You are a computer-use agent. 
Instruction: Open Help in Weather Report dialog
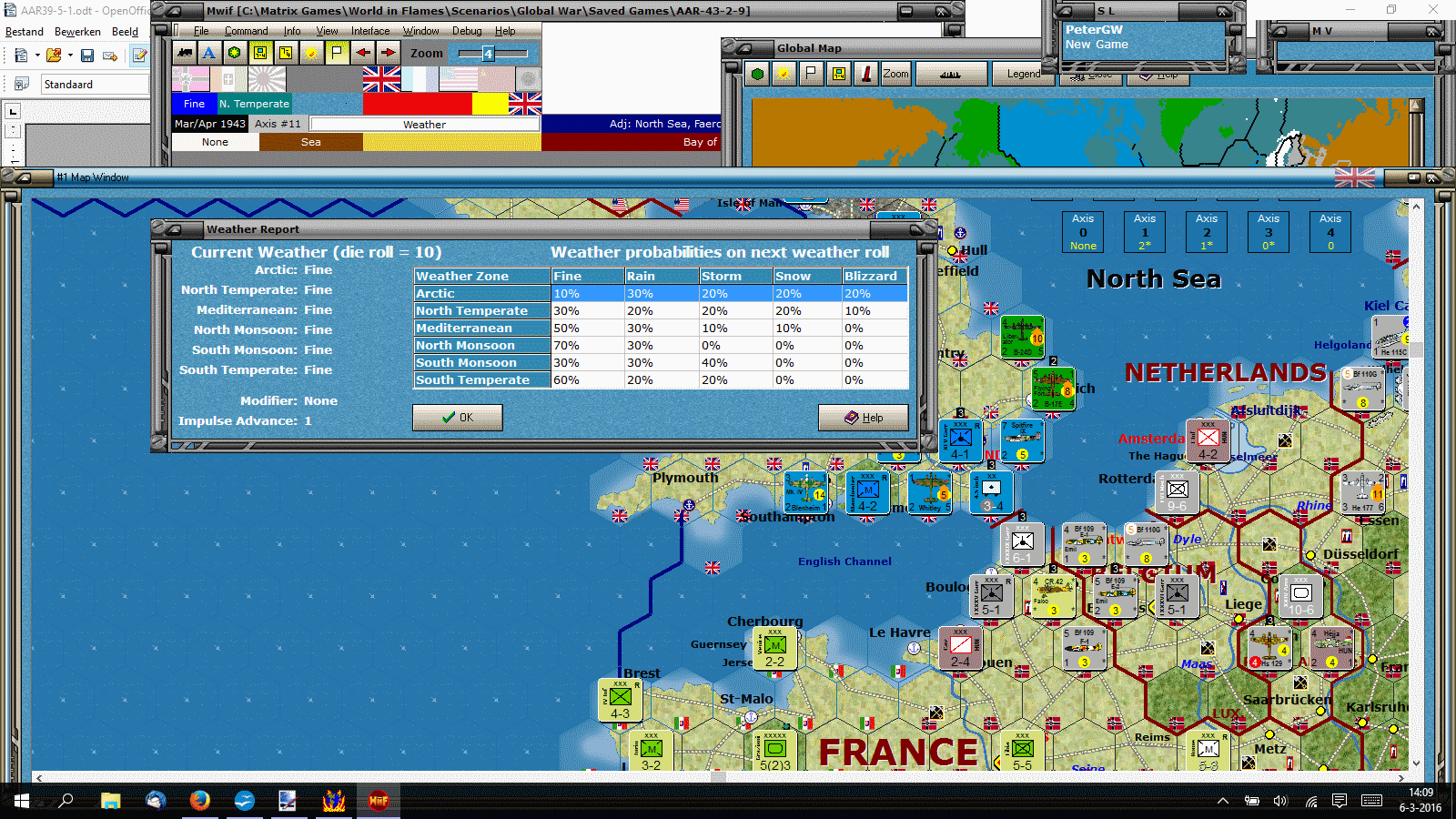(x=863, y=418)
